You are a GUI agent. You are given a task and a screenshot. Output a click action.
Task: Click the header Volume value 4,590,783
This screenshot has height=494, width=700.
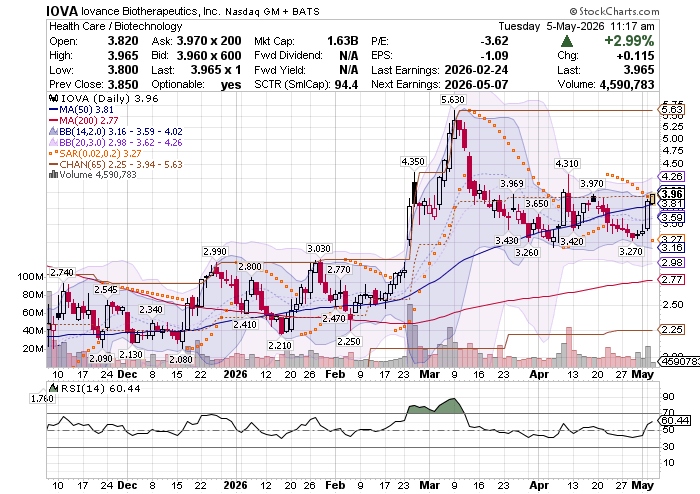pos(627,84)
